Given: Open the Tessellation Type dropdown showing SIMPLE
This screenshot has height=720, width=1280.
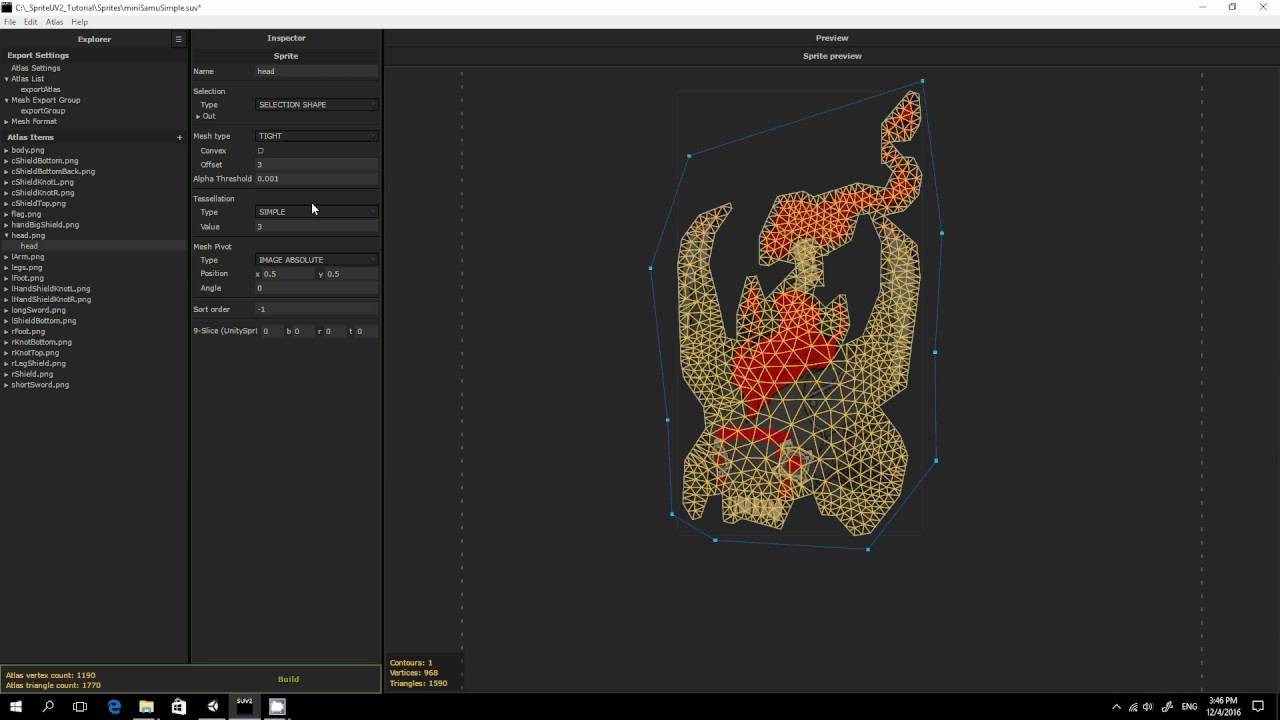Looking at the screenshot, I should click(x=315, y=211).
